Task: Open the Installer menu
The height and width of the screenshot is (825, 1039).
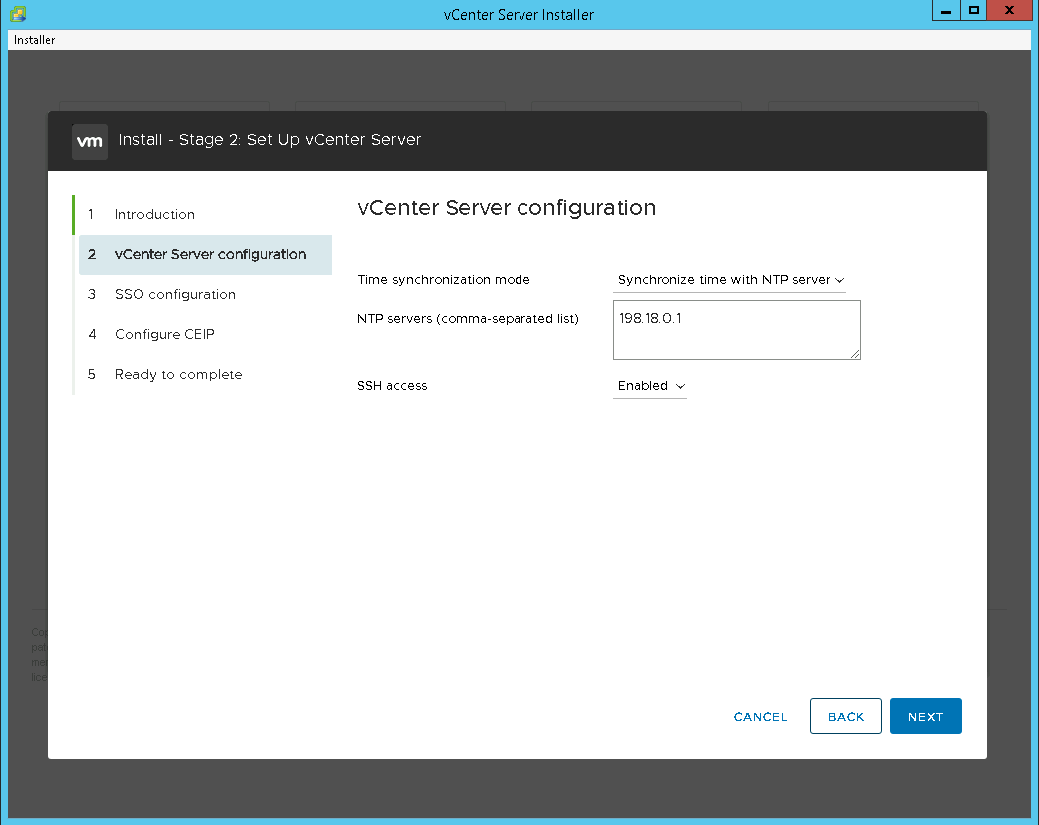Action: tap(35, 40)
